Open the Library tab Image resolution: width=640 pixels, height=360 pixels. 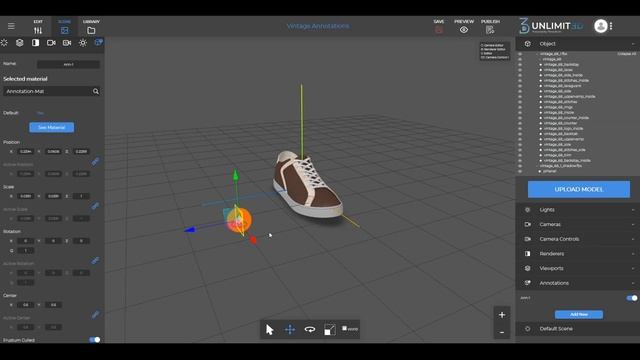point(91,27)
